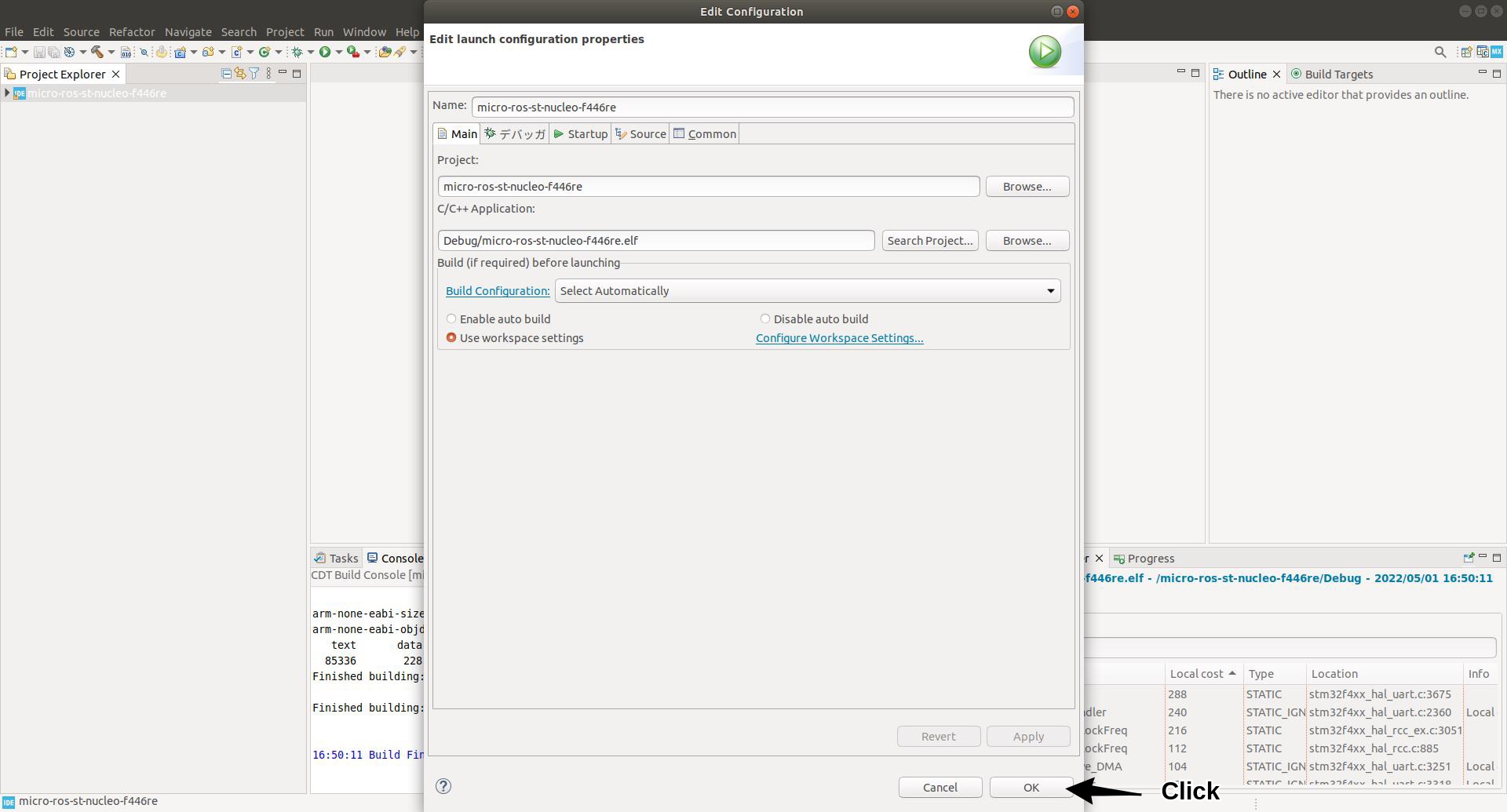Click the Build hammer toolbar icon

(x=97, y=53)
